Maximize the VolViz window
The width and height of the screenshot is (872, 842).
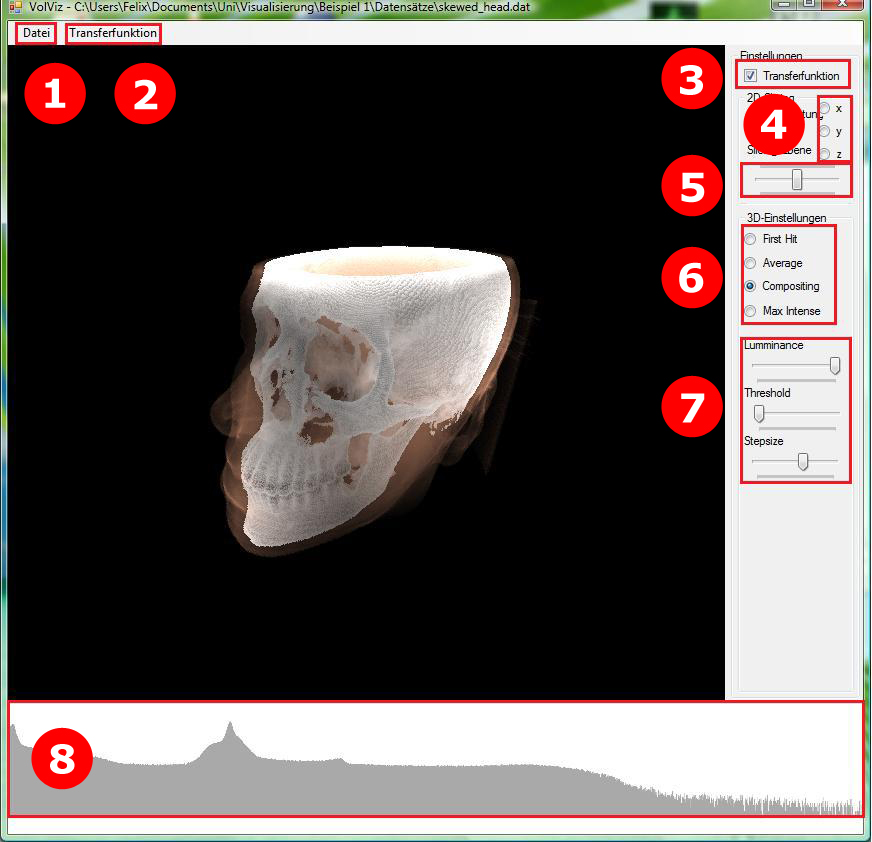(808, 4)
